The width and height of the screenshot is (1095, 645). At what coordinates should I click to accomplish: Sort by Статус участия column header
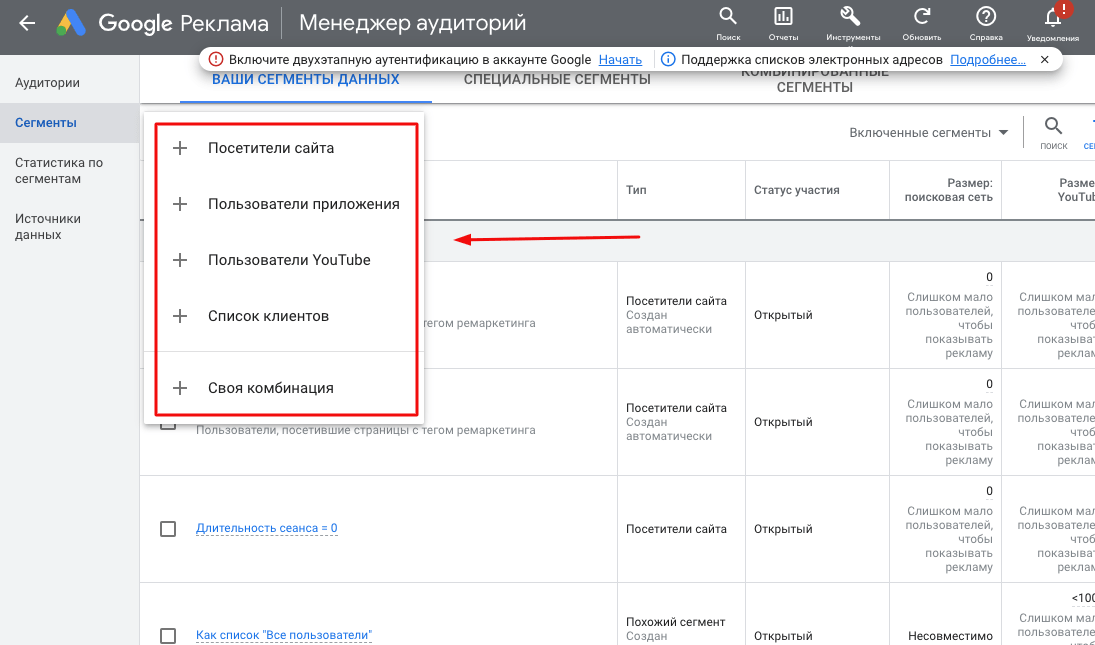click(797, 190)
